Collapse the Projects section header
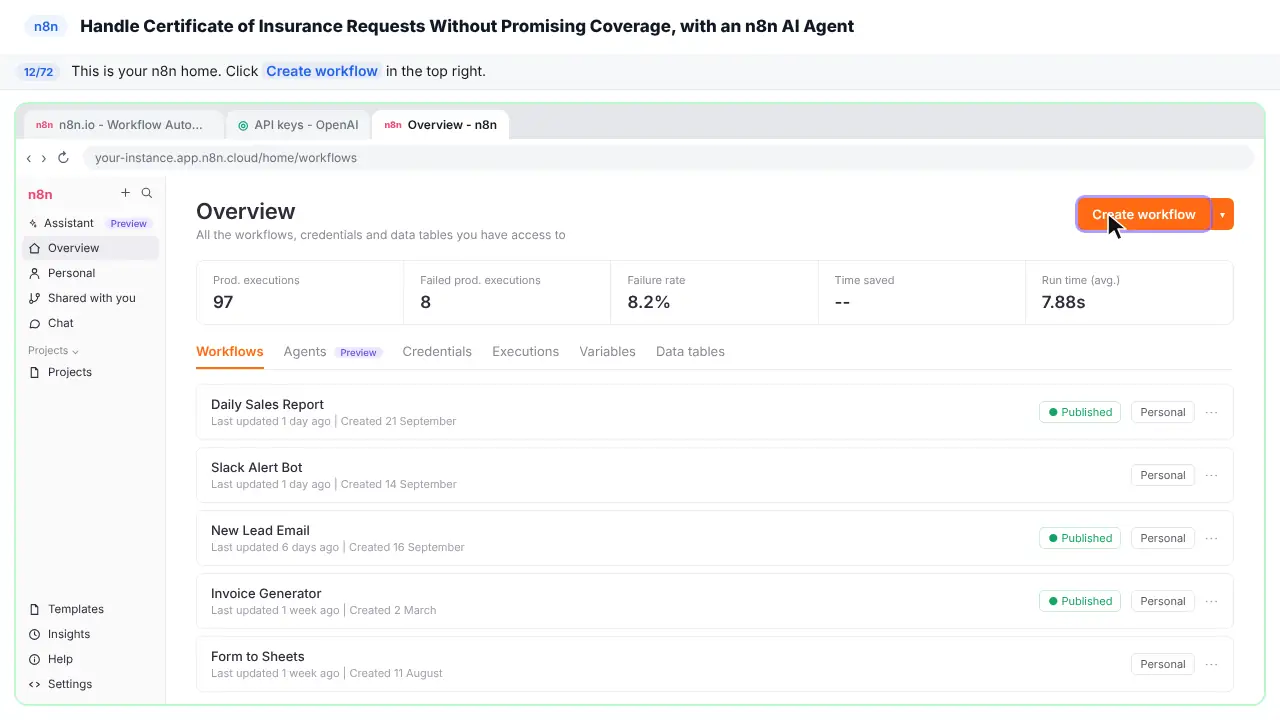This screenshot has height=720, width=1280. pos(53,351)
